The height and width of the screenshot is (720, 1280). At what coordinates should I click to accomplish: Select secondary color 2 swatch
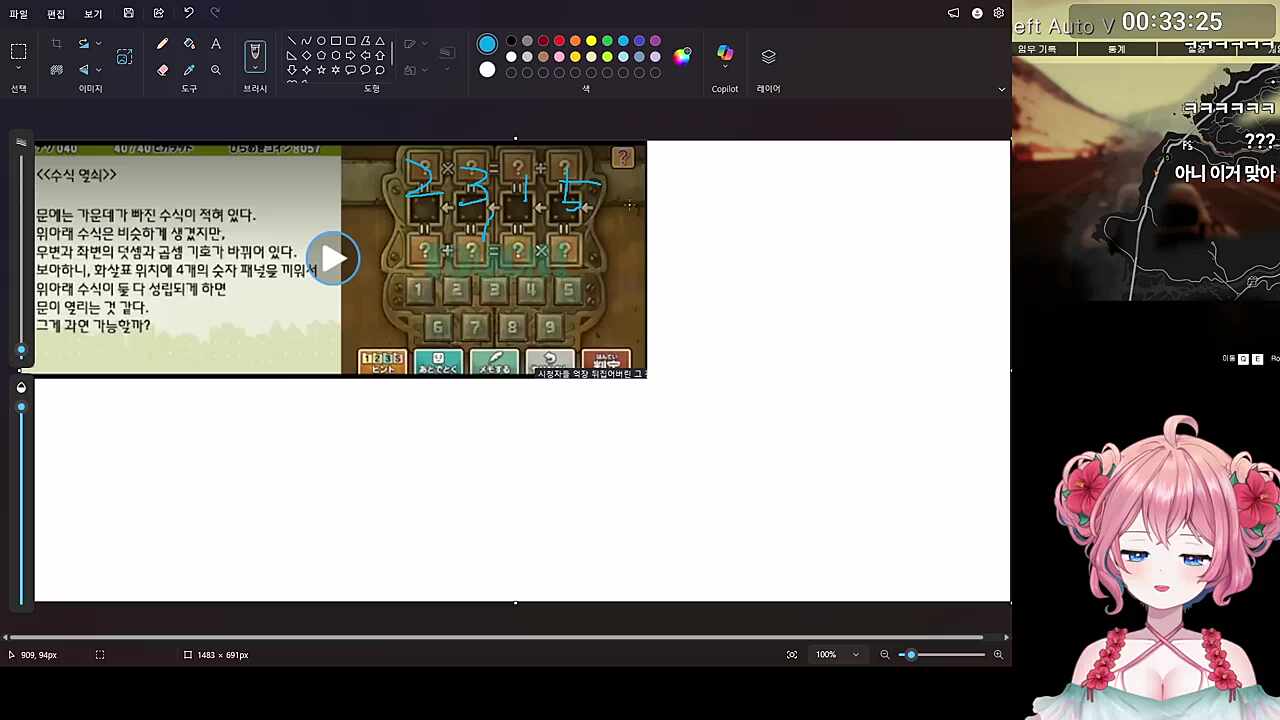(x=487, y=70)
